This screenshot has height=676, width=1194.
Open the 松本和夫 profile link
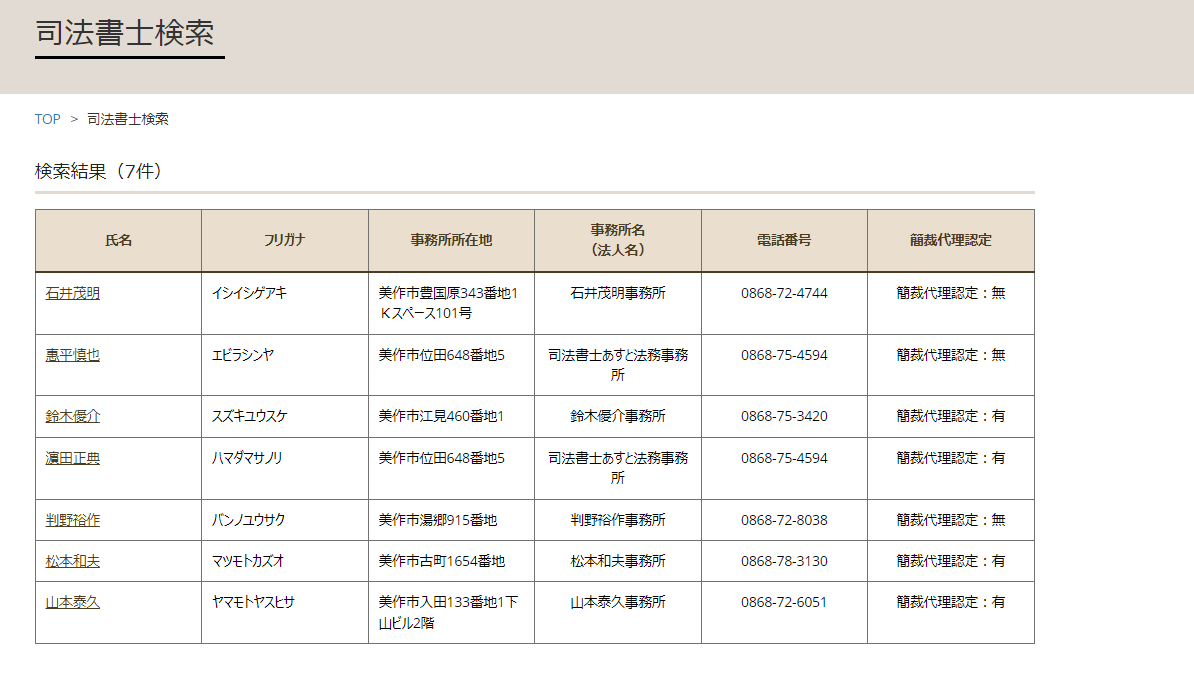click(72, 561)
